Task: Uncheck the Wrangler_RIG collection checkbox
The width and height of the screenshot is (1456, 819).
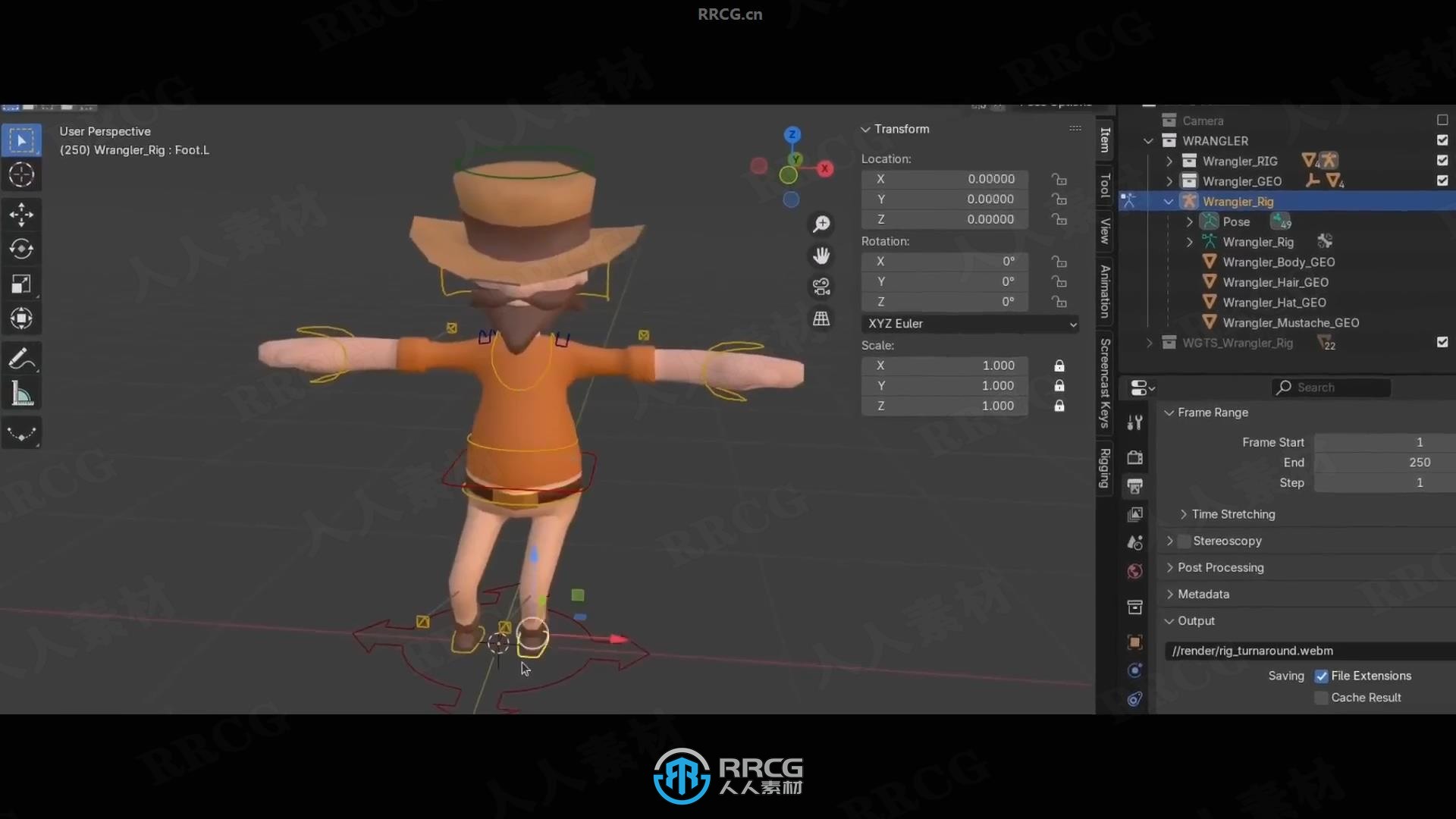Action: click(1442, 160)
